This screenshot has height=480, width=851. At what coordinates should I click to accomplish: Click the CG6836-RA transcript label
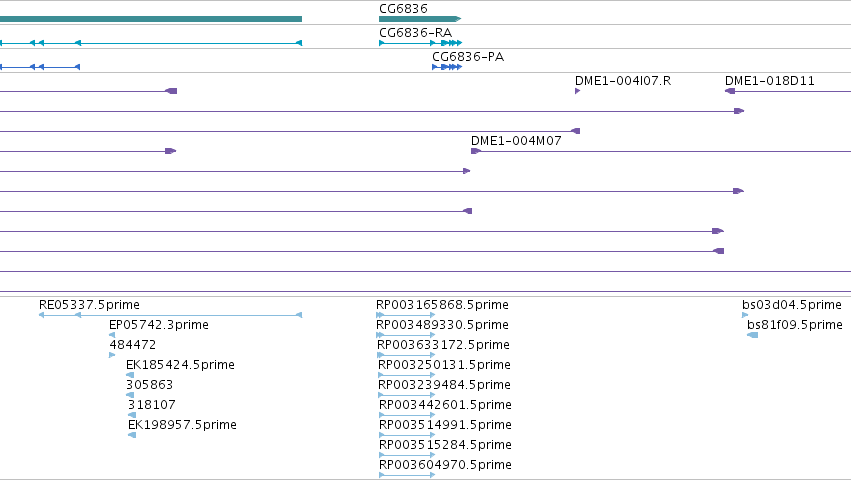point(415,33)
